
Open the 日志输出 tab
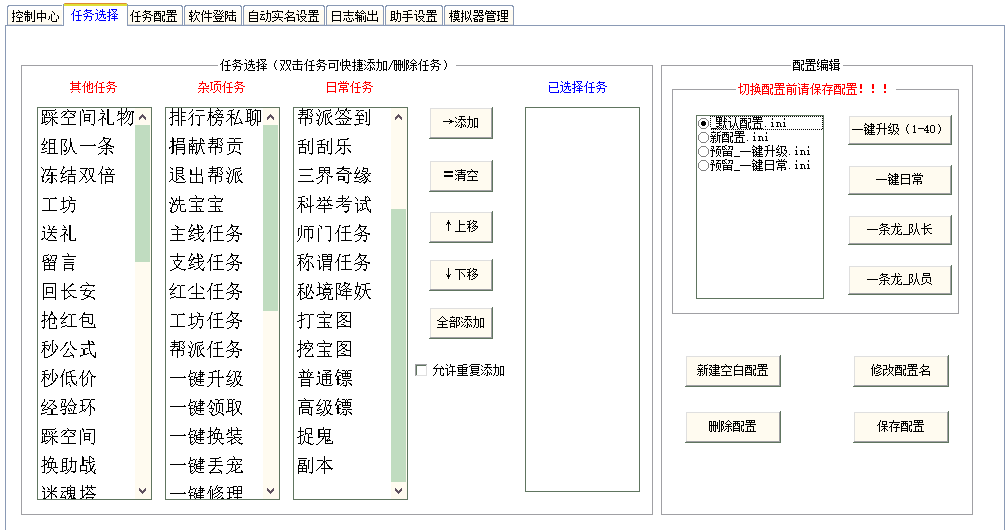[x=354, y=16]
